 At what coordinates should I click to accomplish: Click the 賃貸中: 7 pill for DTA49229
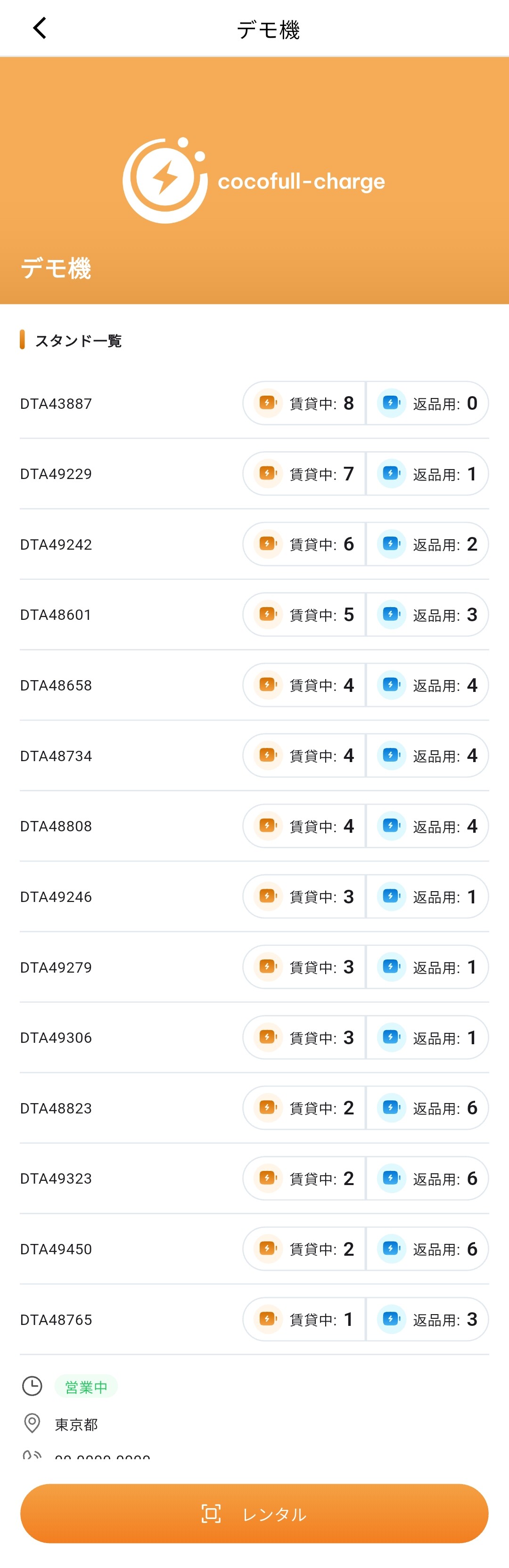[x=304, y=473]
